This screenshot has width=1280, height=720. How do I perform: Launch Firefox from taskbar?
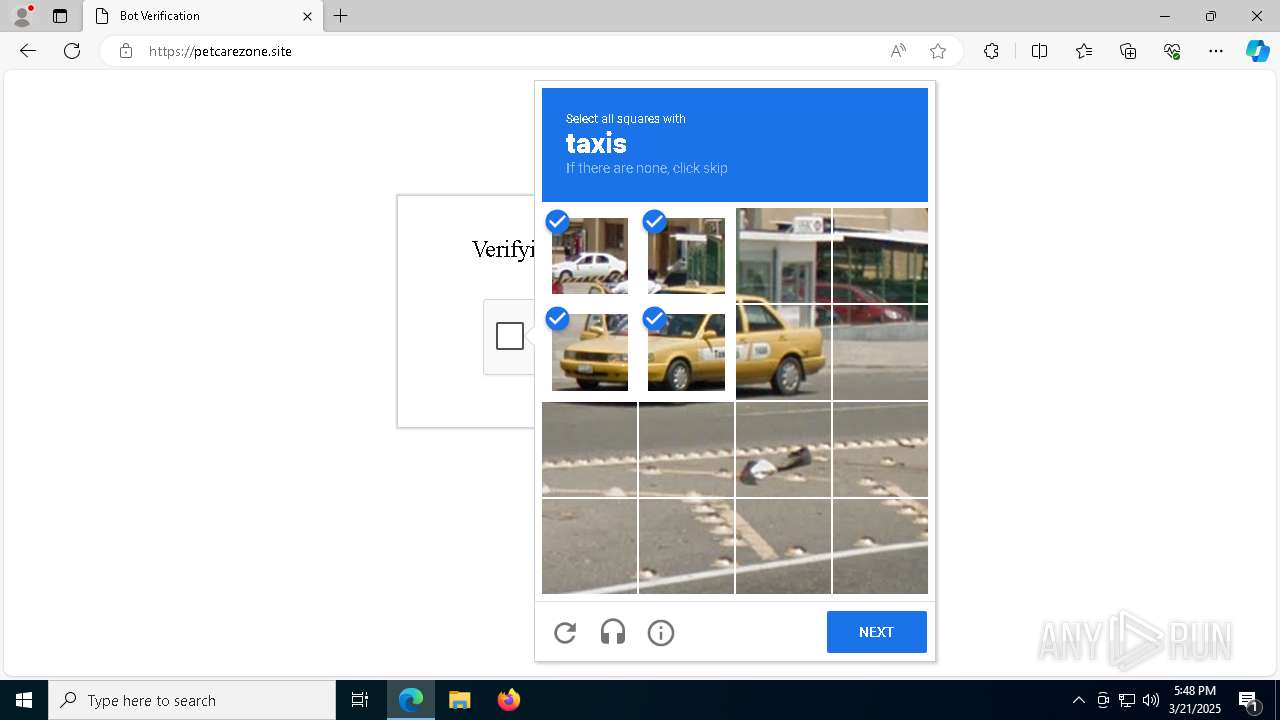click(x=509, y=700)
